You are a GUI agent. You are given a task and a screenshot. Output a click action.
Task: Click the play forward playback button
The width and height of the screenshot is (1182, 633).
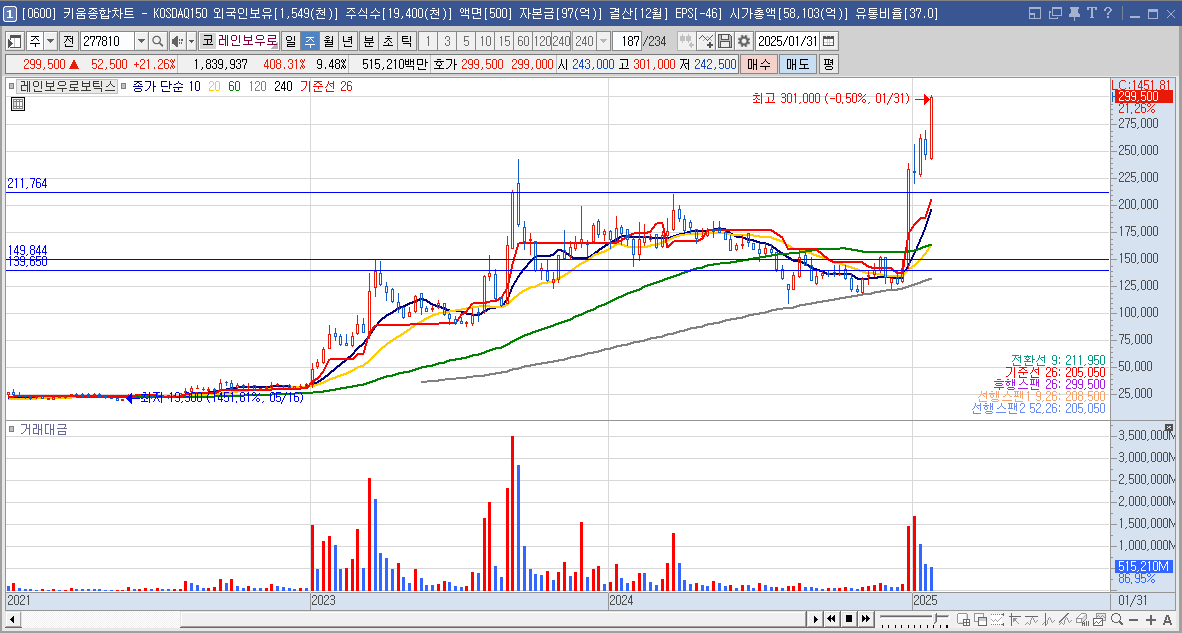(815, 619)
